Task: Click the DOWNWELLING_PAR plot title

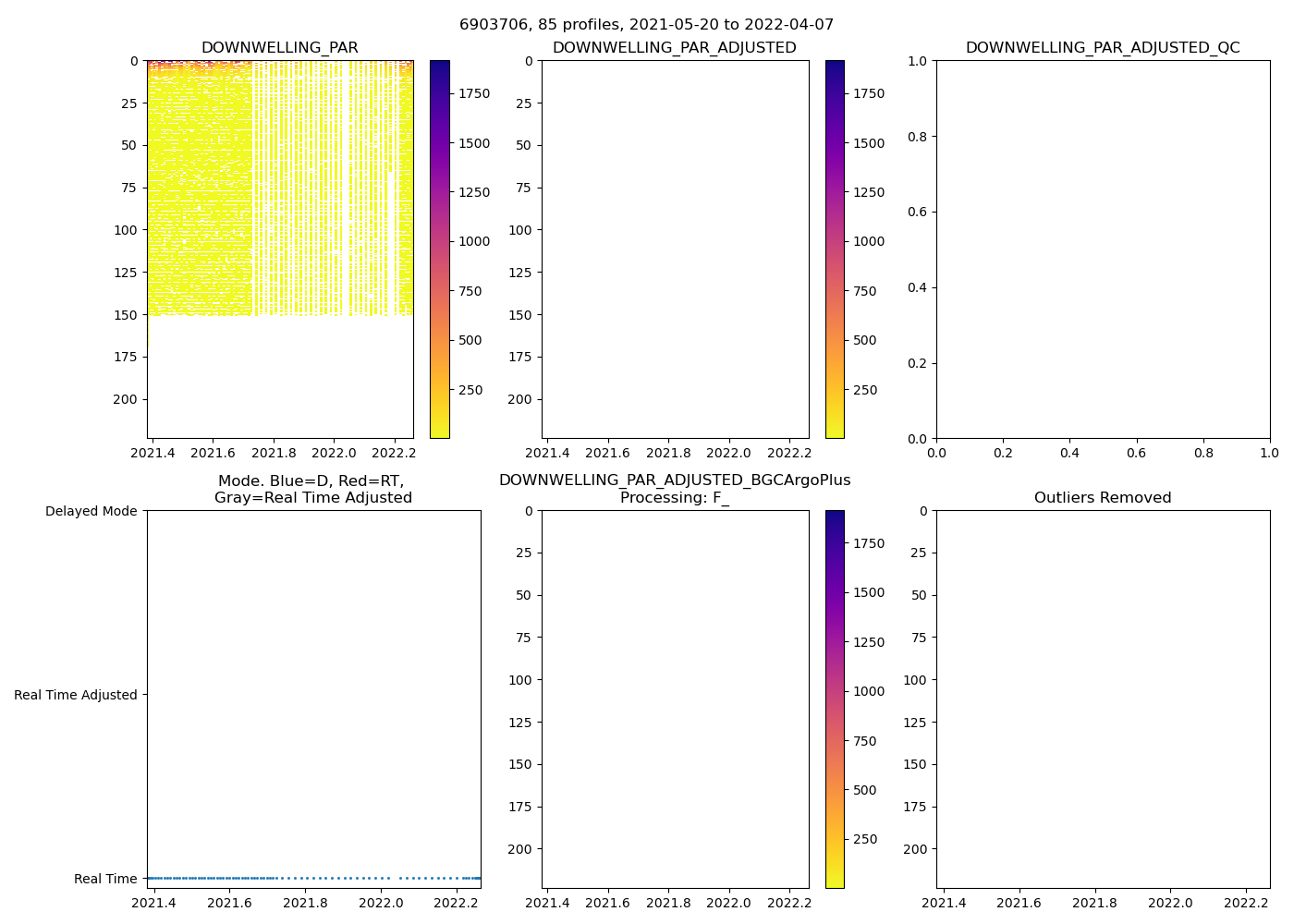Action: pyautogui.click(x=279, y=48)
